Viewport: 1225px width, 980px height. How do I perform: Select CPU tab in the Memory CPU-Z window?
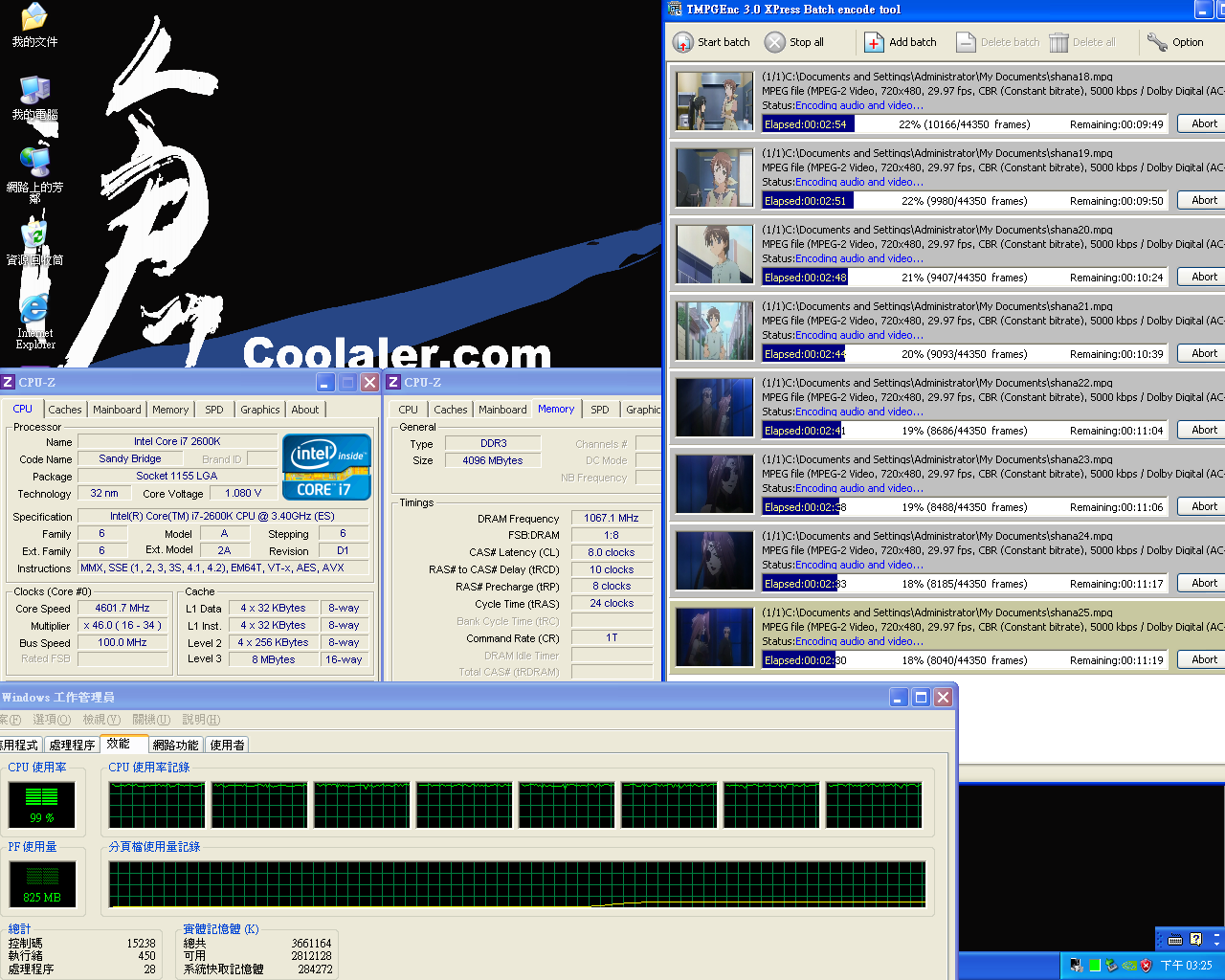pyautogui.click(x=408, y=410)
